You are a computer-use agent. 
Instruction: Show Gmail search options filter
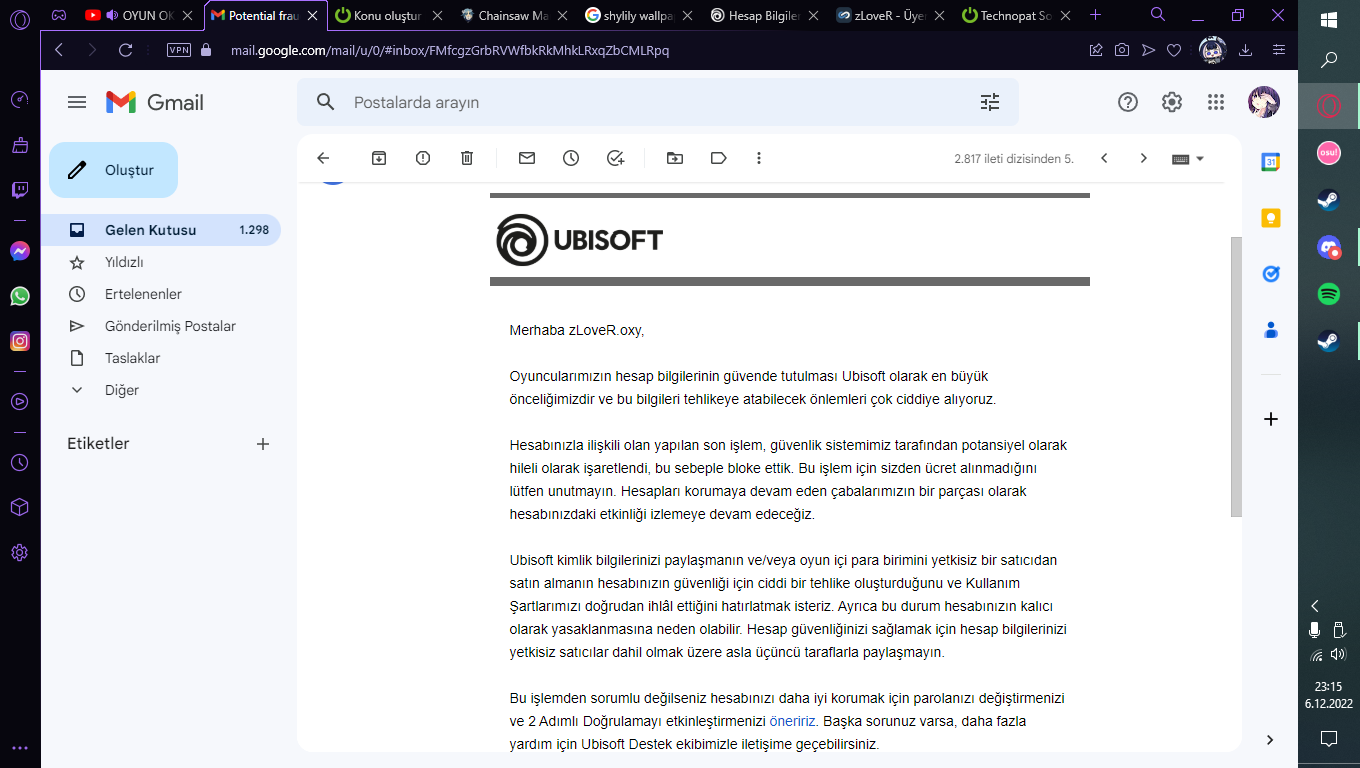click(990, 102)
